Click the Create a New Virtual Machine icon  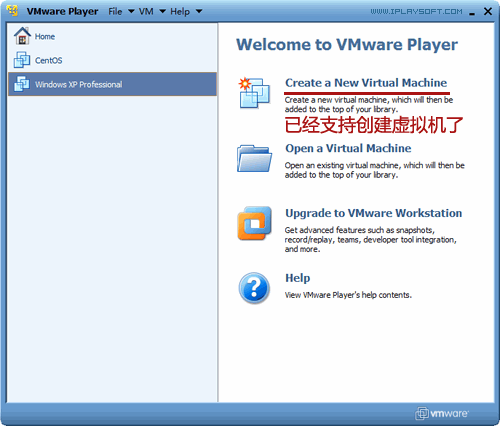coord(254,93)
